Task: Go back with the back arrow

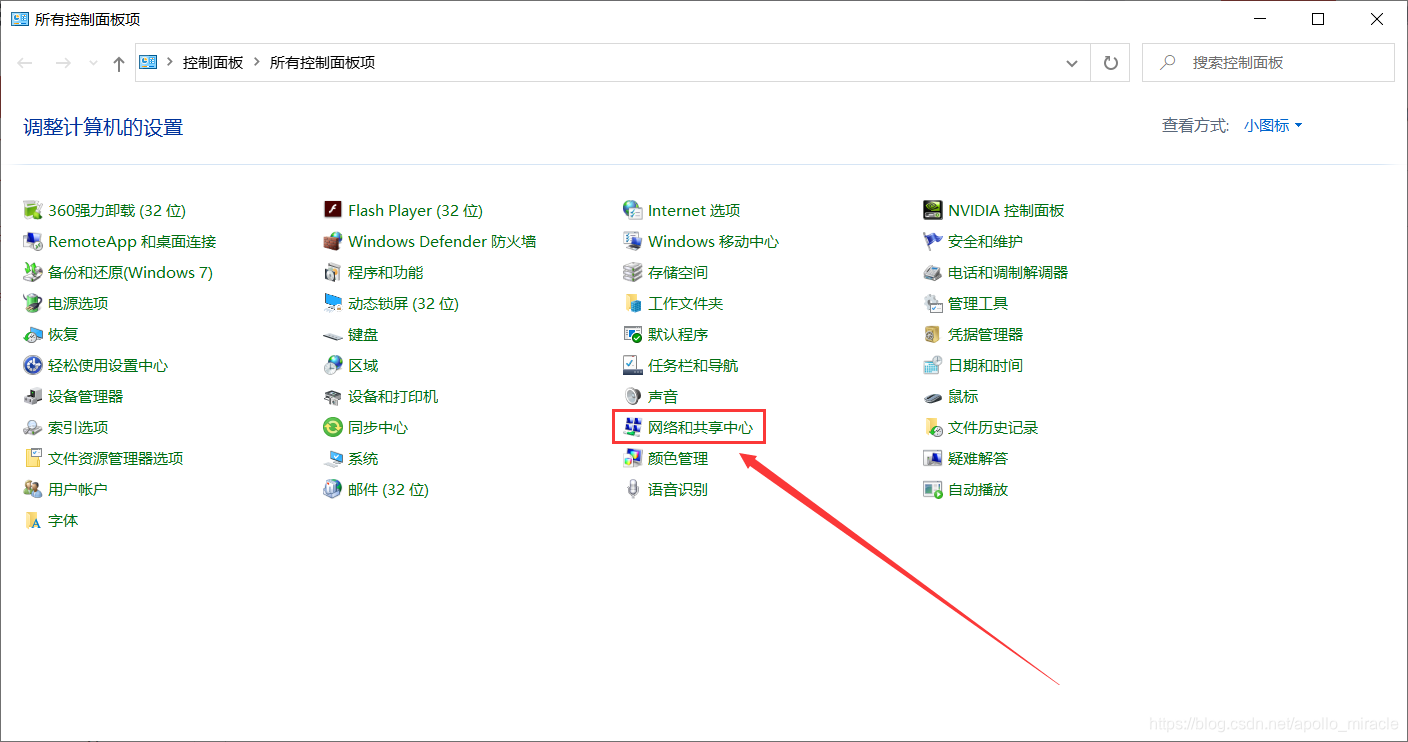Action: pyautogui.click(x=25, y=63)
